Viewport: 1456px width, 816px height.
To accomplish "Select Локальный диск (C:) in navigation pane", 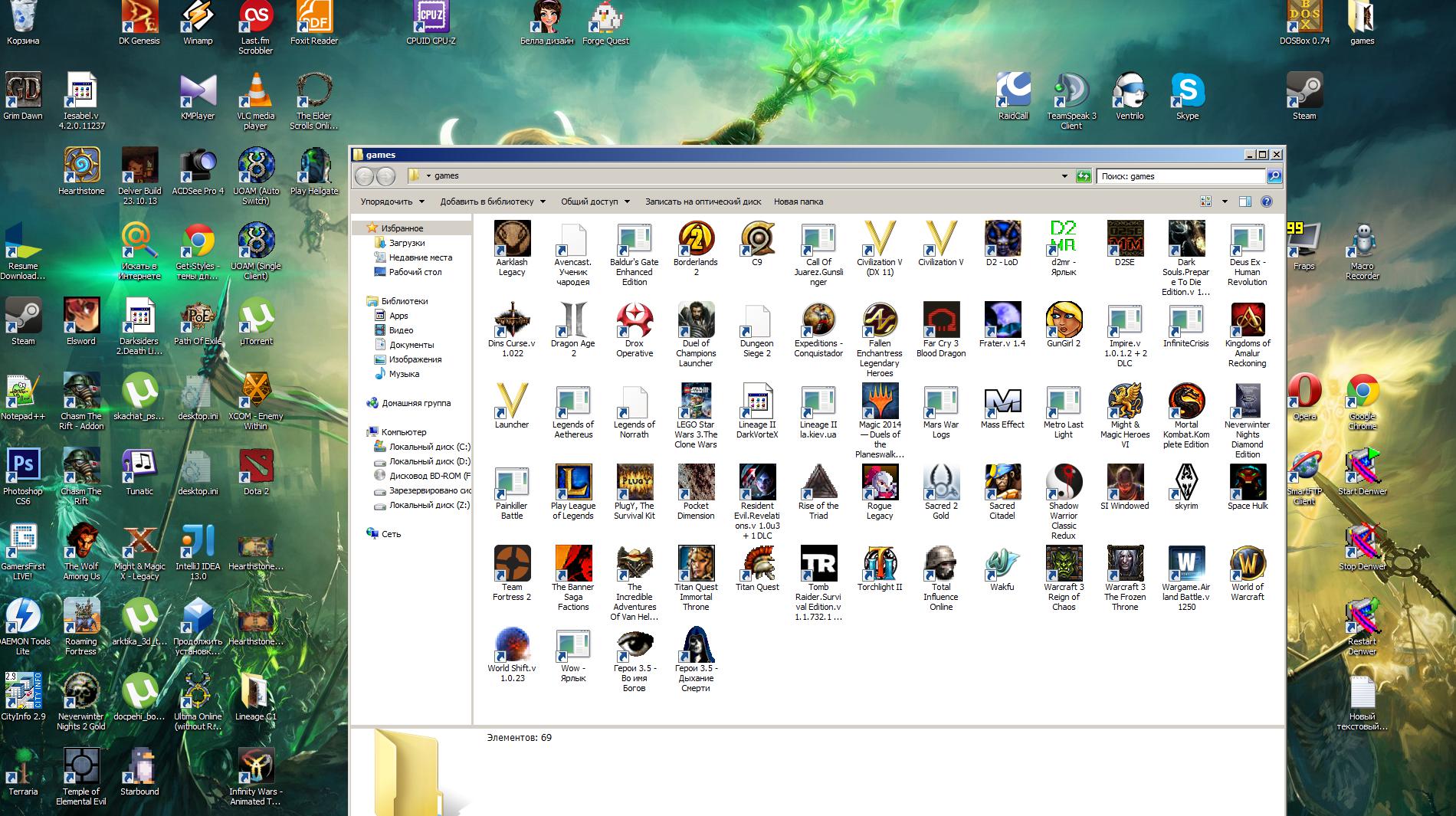I will pos(429,447).
